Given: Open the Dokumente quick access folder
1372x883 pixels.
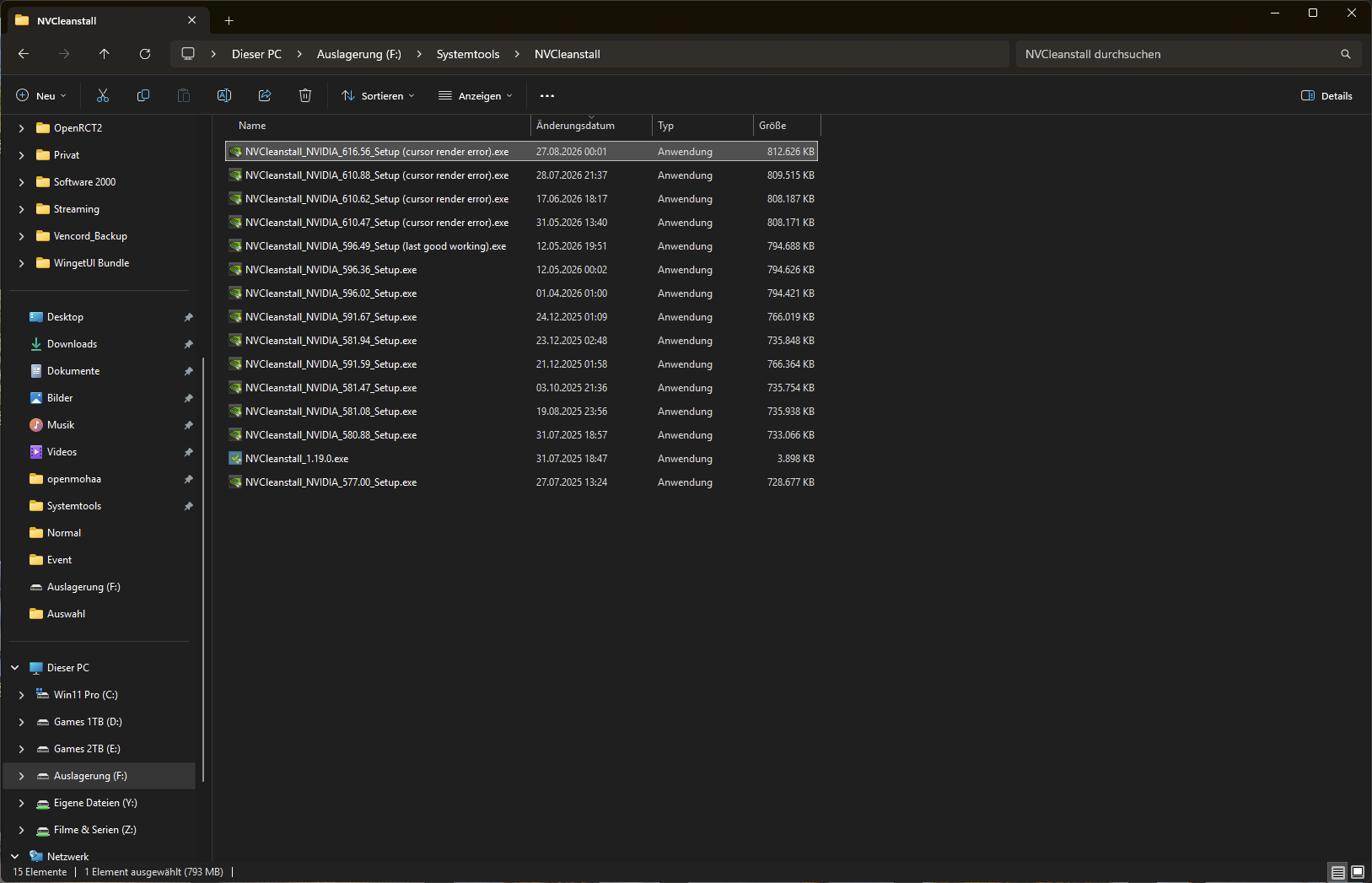Looking at the screenshot, I should click(x=73, y=371).
